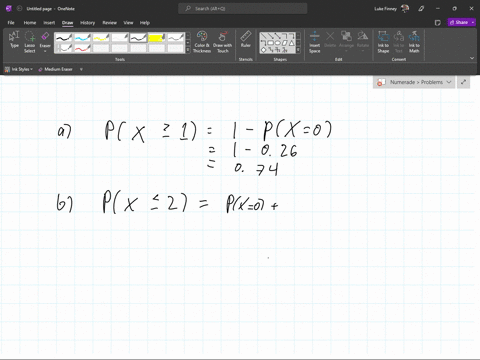480x360 pixels.
Task: Open the Ink Styles dropdown
Action: coord(19,69)
